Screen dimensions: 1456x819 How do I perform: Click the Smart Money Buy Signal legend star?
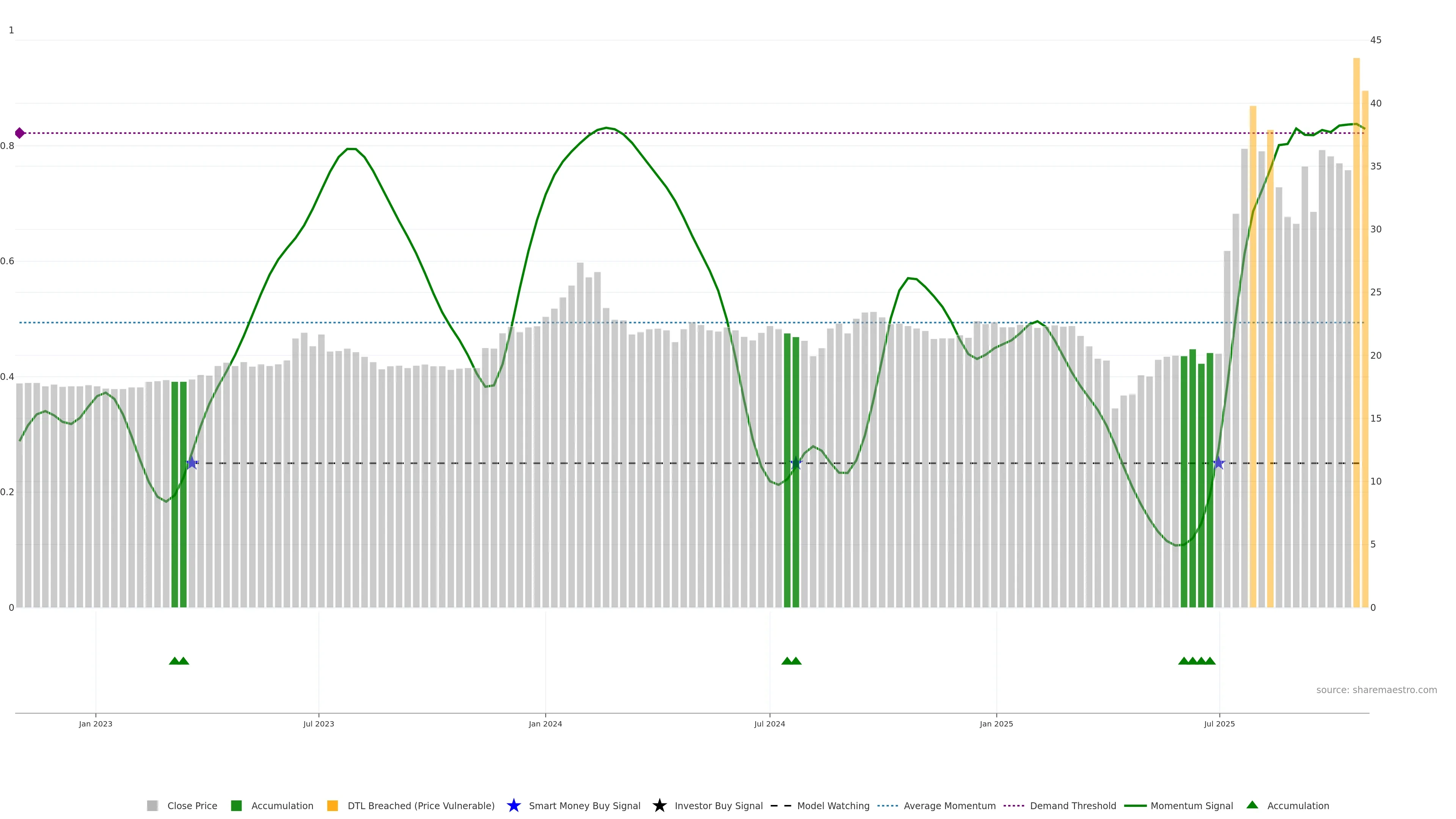coord(514,806)
